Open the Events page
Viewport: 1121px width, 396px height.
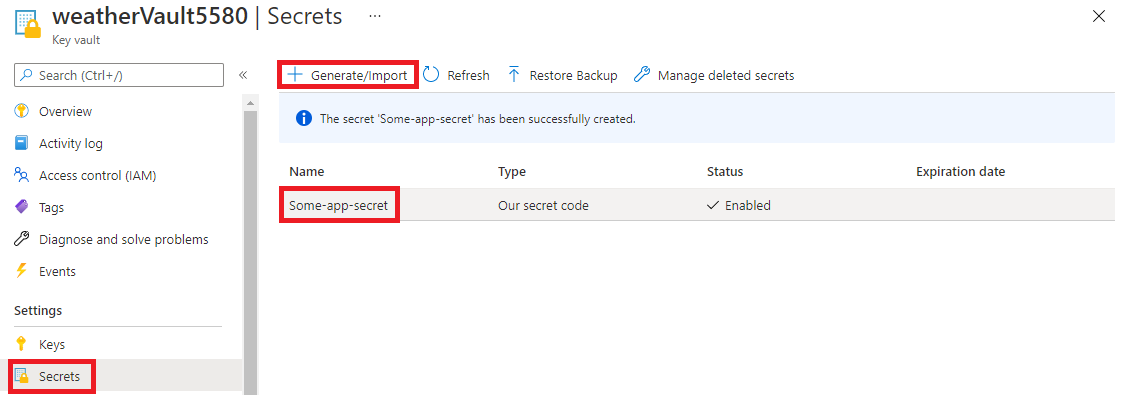tap(57, 272)
